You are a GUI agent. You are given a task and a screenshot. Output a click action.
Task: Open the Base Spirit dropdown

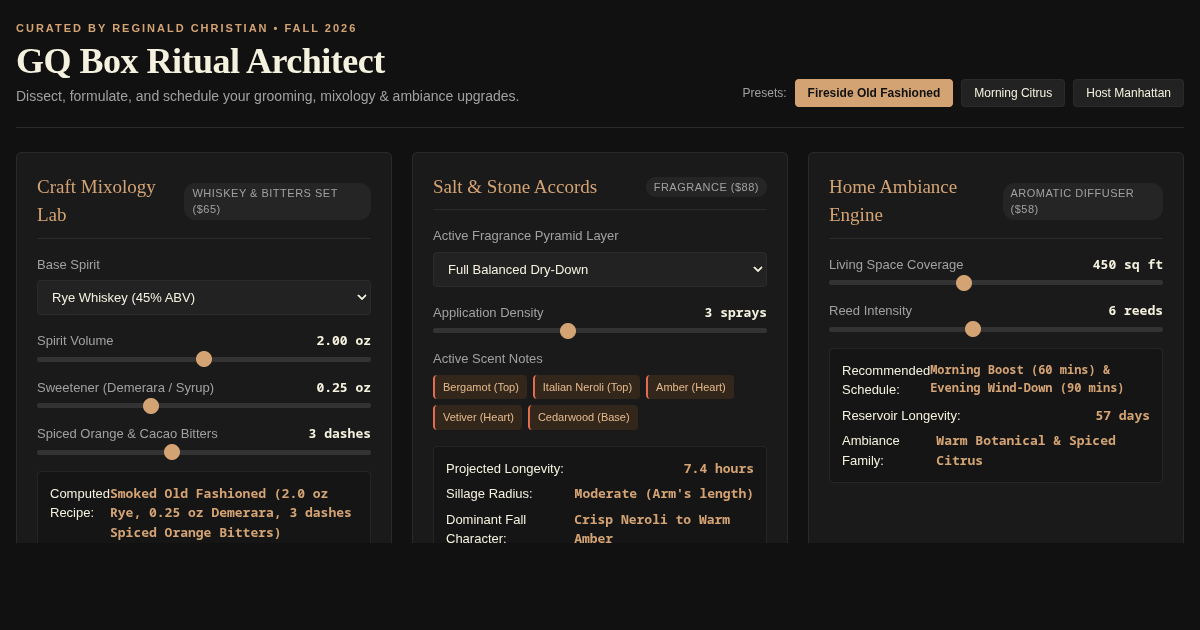tap(204, 297)
